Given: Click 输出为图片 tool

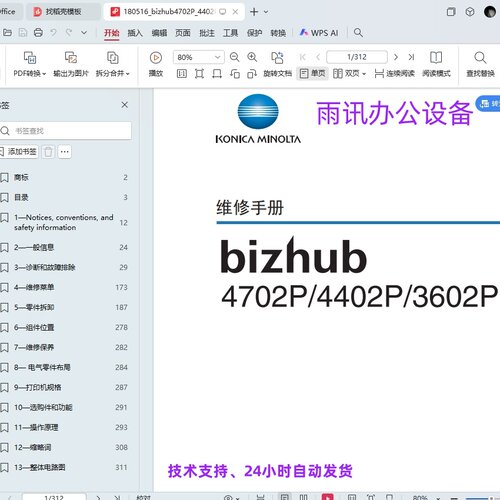Looking at the screenshot, I should point(71,64).
